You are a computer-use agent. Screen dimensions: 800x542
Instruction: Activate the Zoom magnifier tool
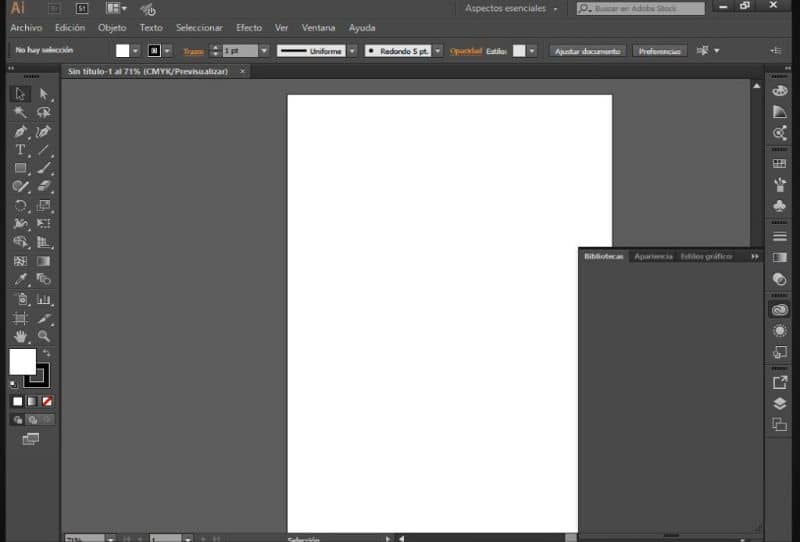[x=43, y=336]
